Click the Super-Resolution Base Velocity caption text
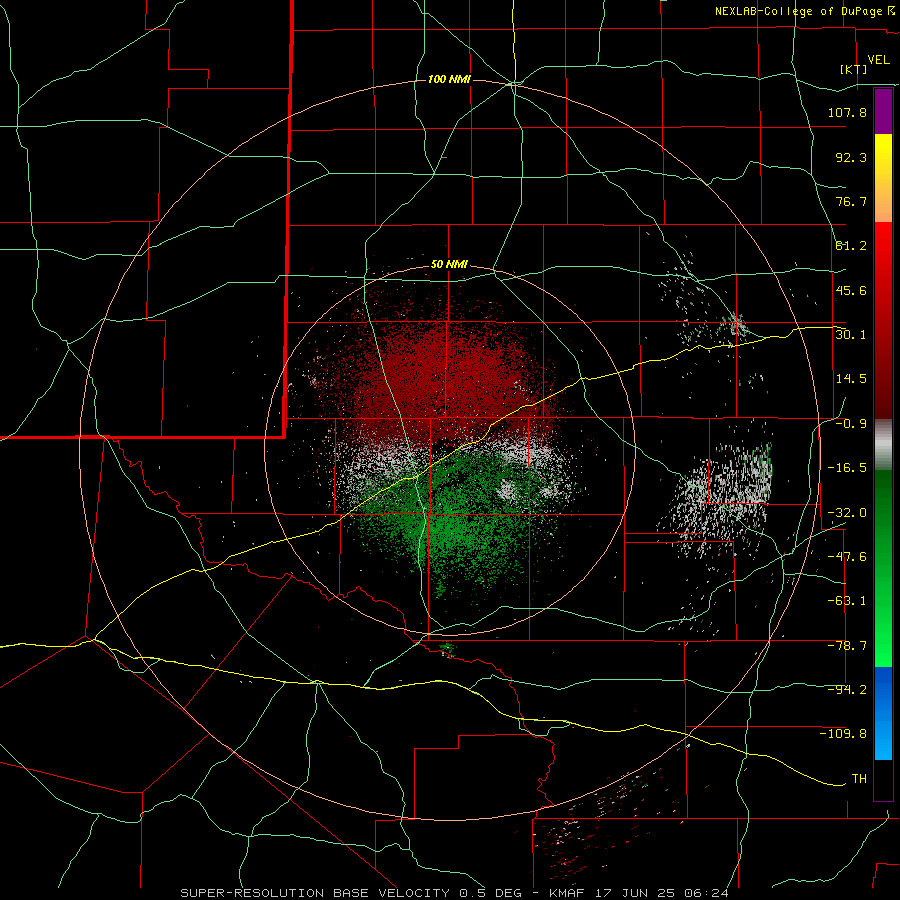 (x=454, y=893)
